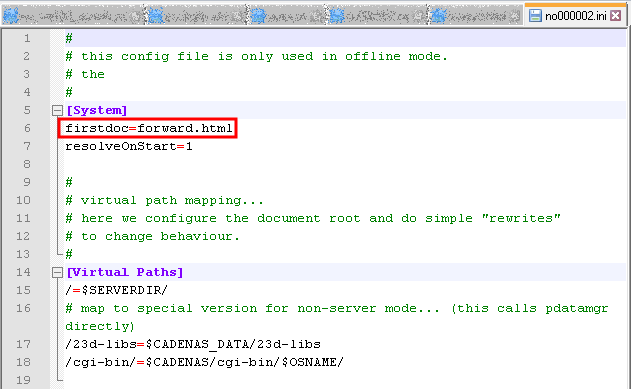The width and height of the screenshot is (631, 389).
Task: Click line number 6 in the margin
Action: pyautogui.click(x=27, y=128)
